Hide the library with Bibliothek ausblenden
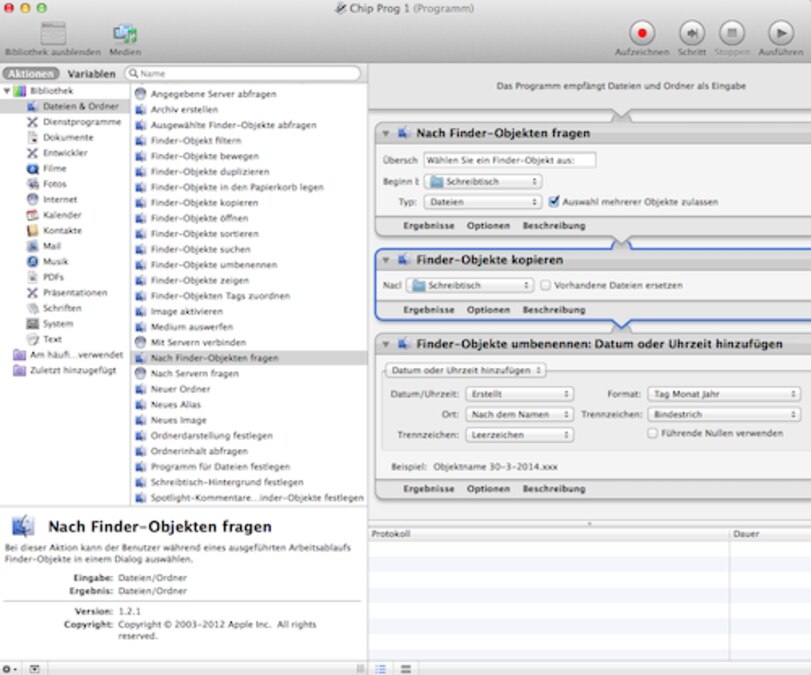Screen dimensions: 811x675 [52, 32]
